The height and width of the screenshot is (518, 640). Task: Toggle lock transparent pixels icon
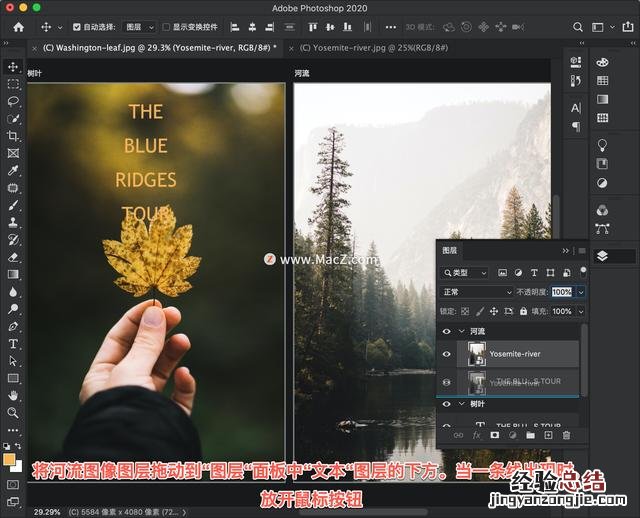465,311
